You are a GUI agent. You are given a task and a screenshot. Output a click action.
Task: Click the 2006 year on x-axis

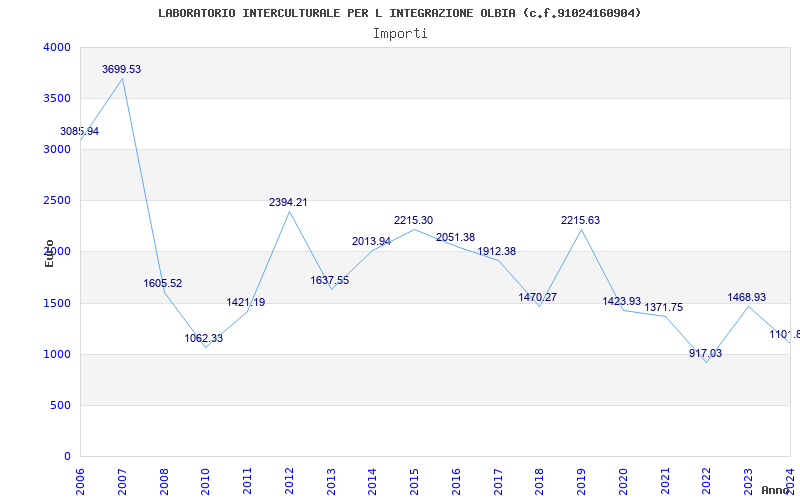coord(81,481)
